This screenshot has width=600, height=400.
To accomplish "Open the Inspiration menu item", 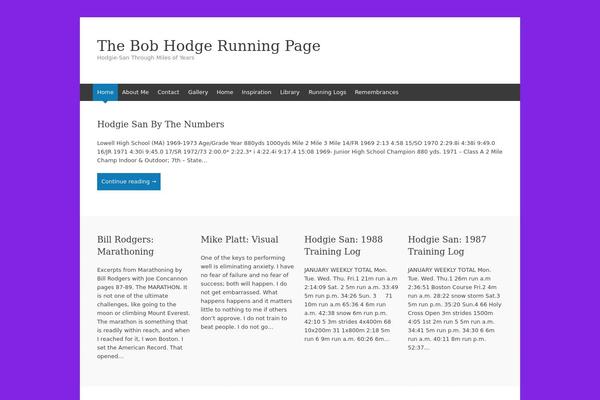I will click(256, 92).
